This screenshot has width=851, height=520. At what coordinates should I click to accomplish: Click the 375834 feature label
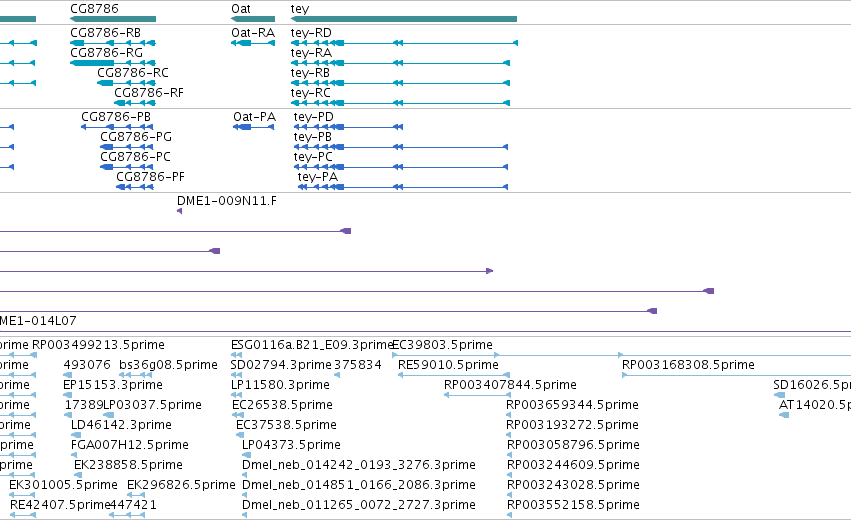click(x=358, y=365)
